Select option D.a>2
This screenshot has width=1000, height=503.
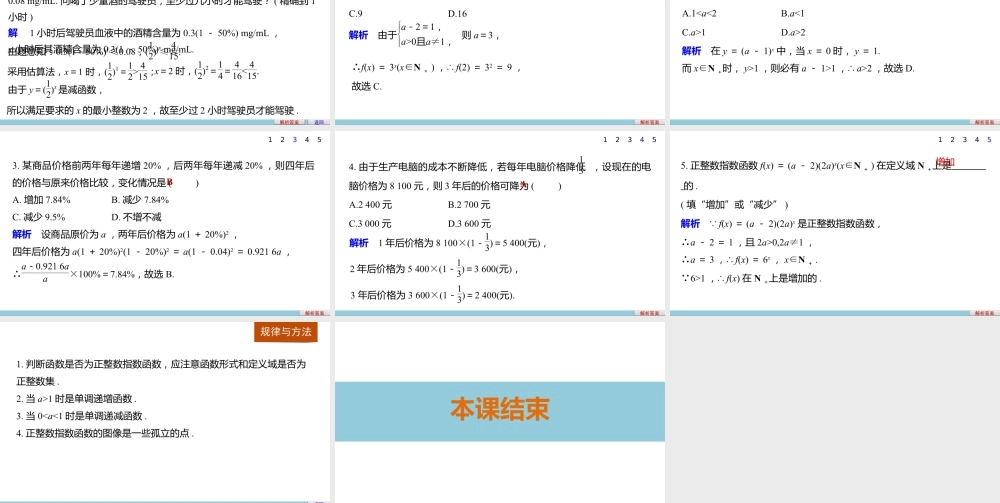tap(793, 33)
